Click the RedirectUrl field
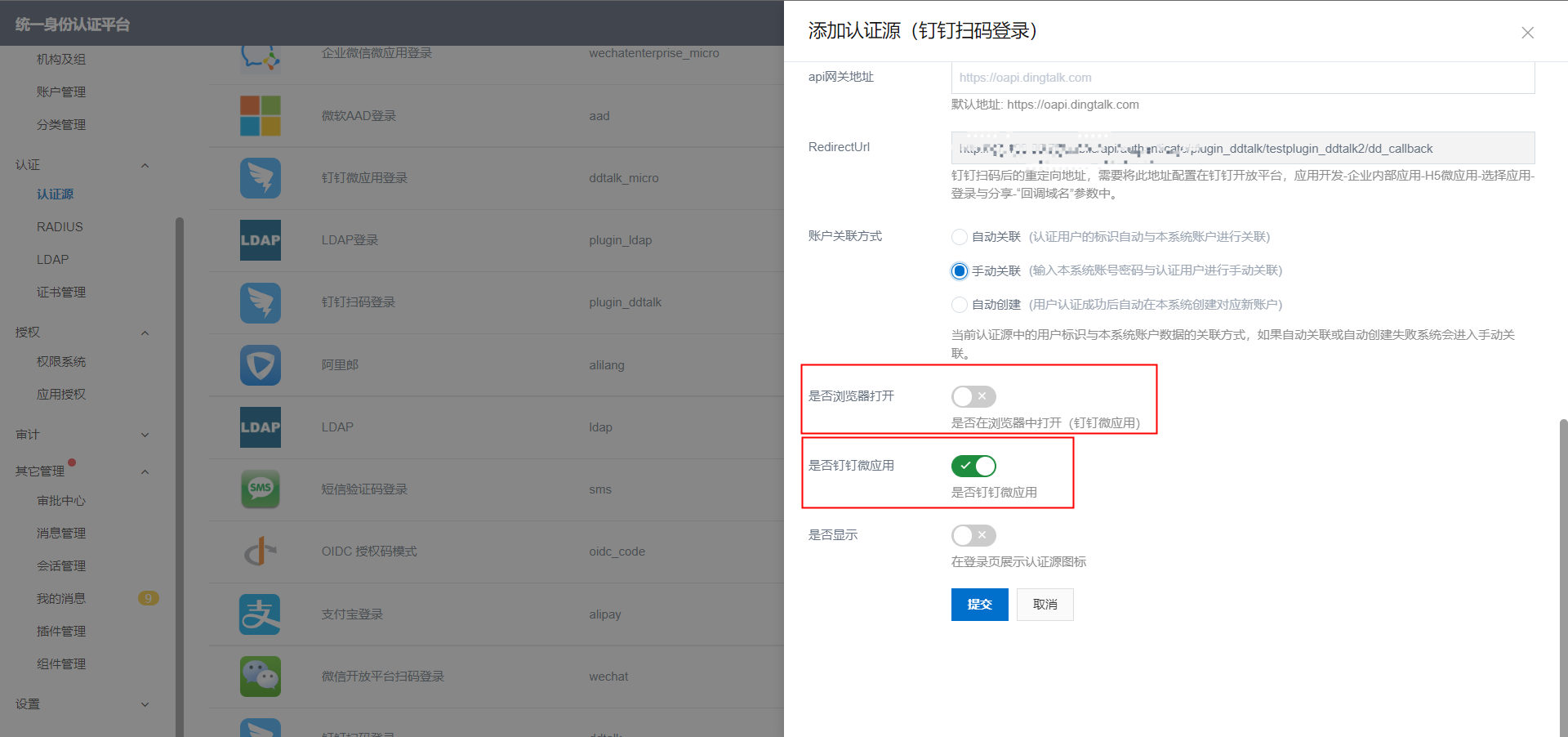Screen dimensions: 1568x737 pyautogui.click(x=1243, y=148)
